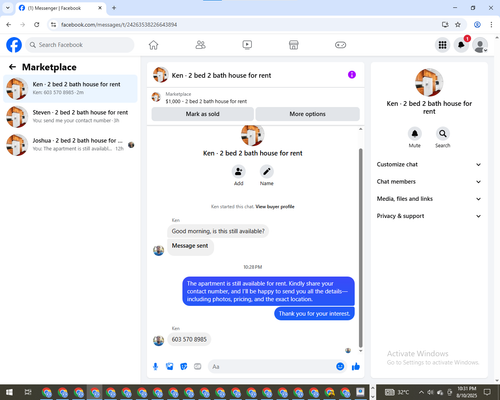Open the tab search dropdown in Chrome
This screenshot has width=500, height=400.
8,8
